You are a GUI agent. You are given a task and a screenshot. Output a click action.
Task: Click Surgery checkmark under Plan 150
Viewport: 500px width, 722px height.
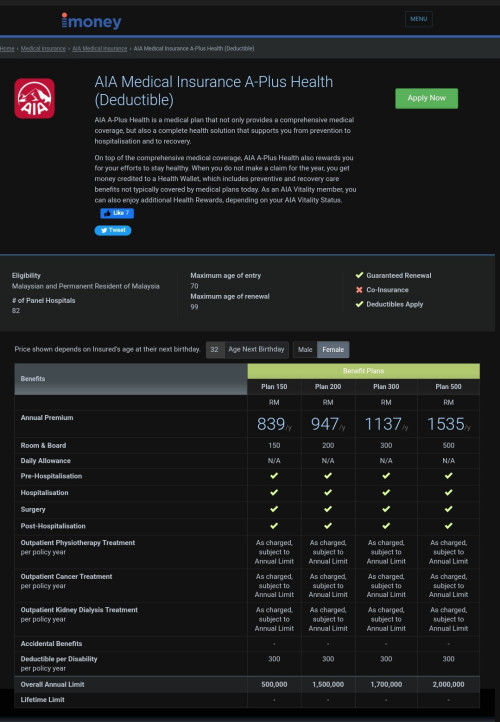tap(274, 509)
